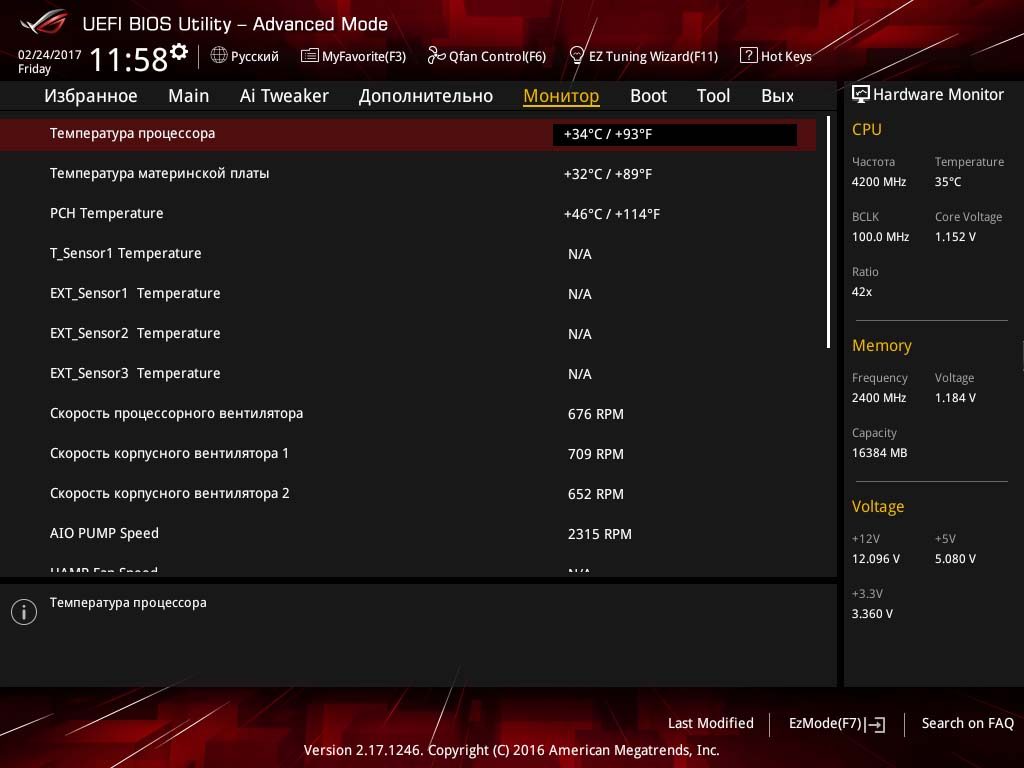Click the 1.184 V memory voltage value
Screen dimensions: 1024x768
(x=955, y=398)
